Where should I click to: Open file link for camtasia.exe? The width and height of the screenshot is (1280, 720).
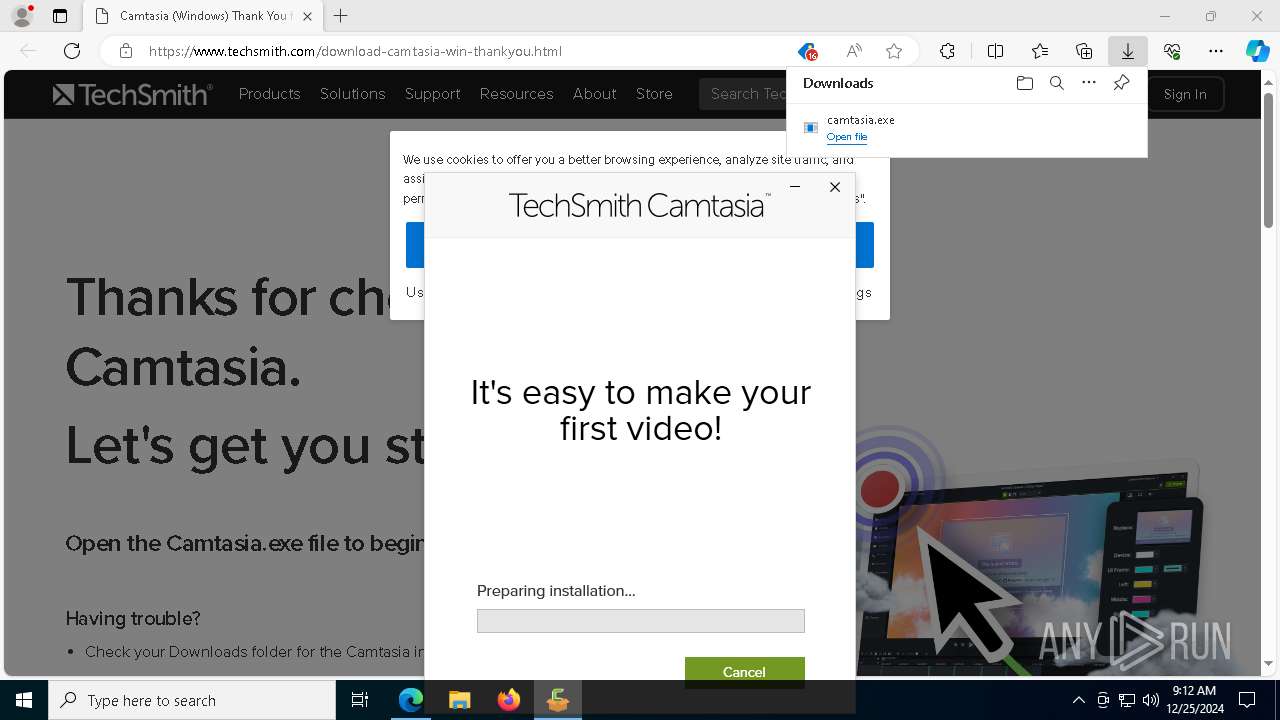(847, 137)
